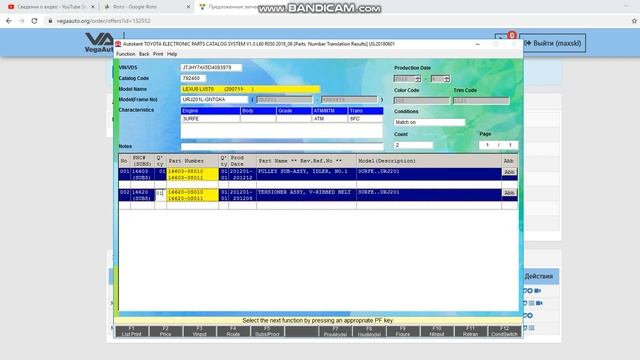
Task: Click the Notes input field
Action: [282, 146]
